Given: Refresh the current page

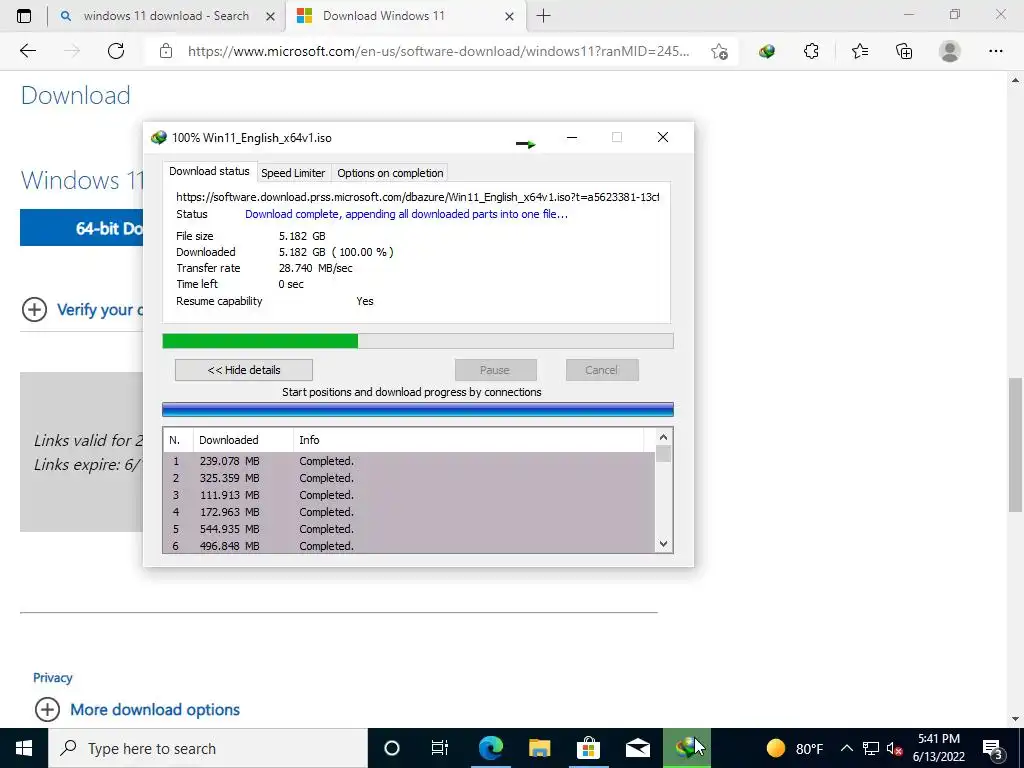Looking at the screenshot, I should (x=116, y=51).
